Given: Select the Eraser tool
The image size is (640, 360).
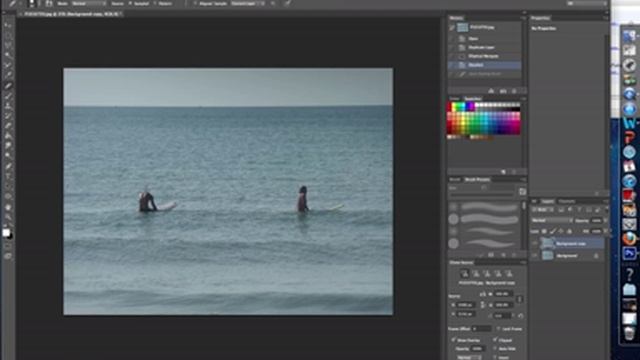Looking at the screenshot, I should point(8,126).
